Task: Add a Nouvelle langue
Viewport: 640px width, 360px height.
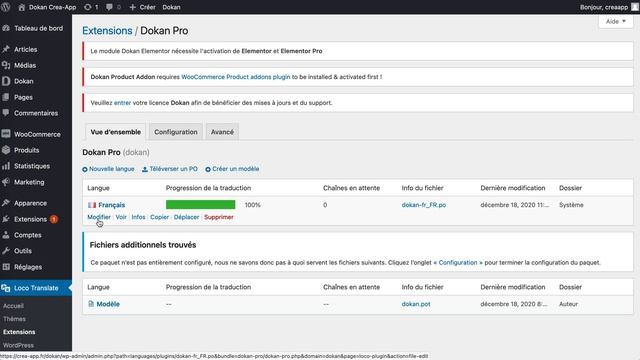Action: pos(108,169)
